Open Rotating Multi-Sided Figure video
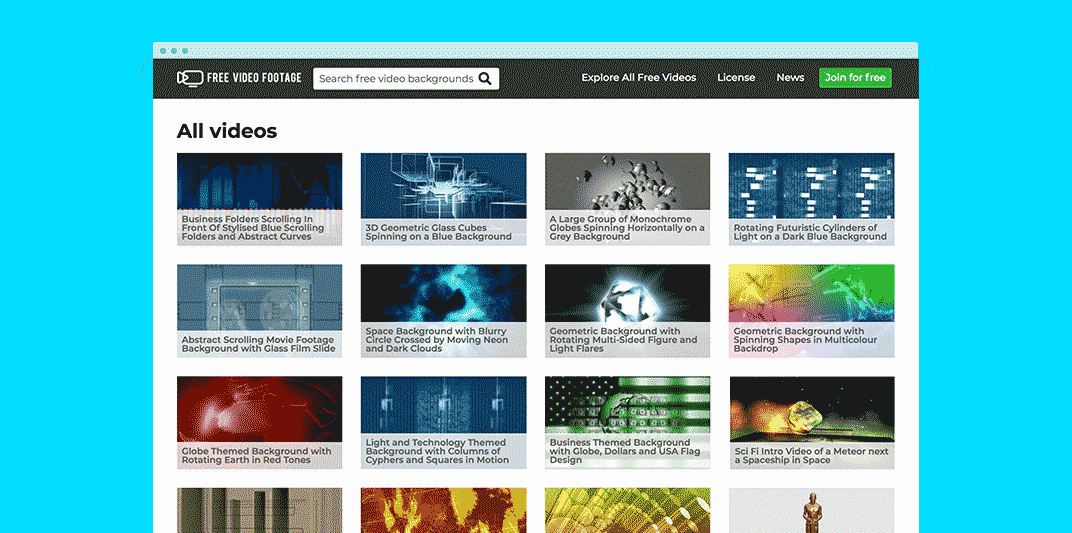Image resolution: width=1072 pixels, height=533 pixels. coord(627,311)
